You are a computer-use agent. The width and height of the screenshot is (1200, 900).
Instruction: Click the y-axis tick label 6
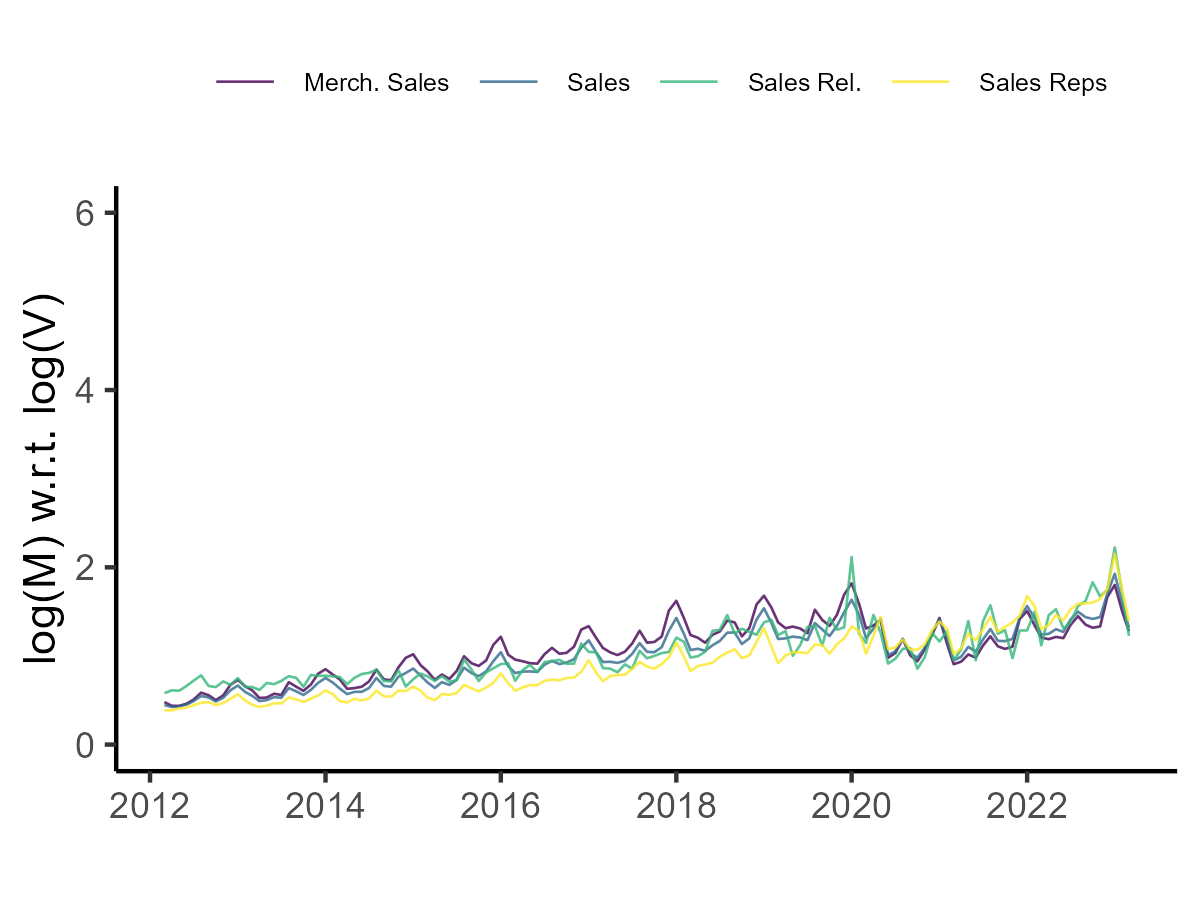[x=84, y=213]
